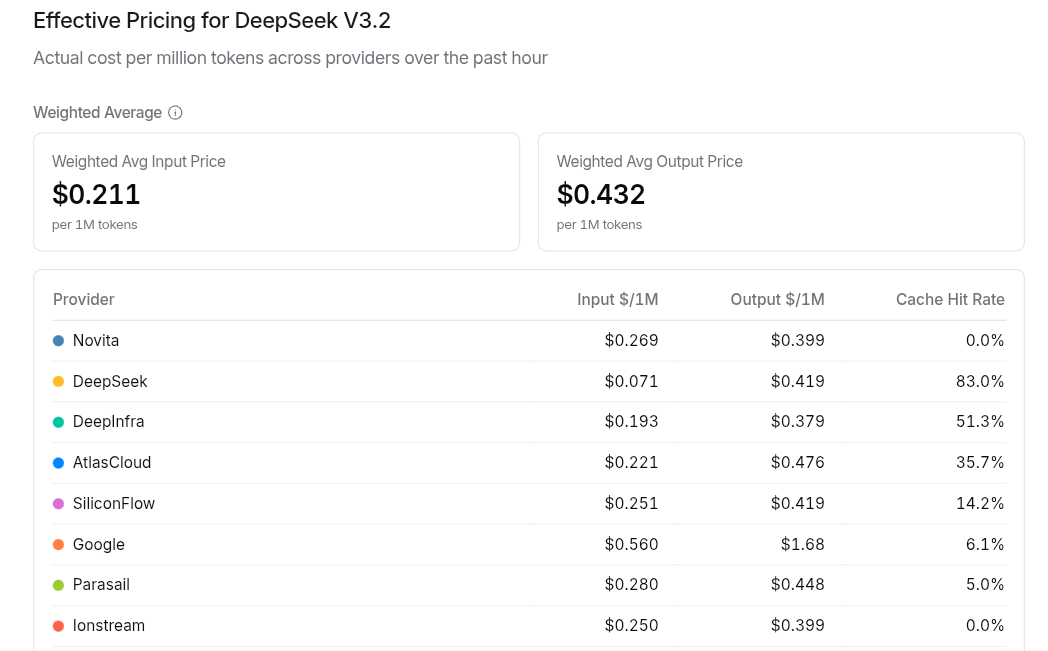Image resolution: width=1048 pixels, height=651 pixels.
Task: Click Novita's $0.399 output price
Action: coord(797,341)
